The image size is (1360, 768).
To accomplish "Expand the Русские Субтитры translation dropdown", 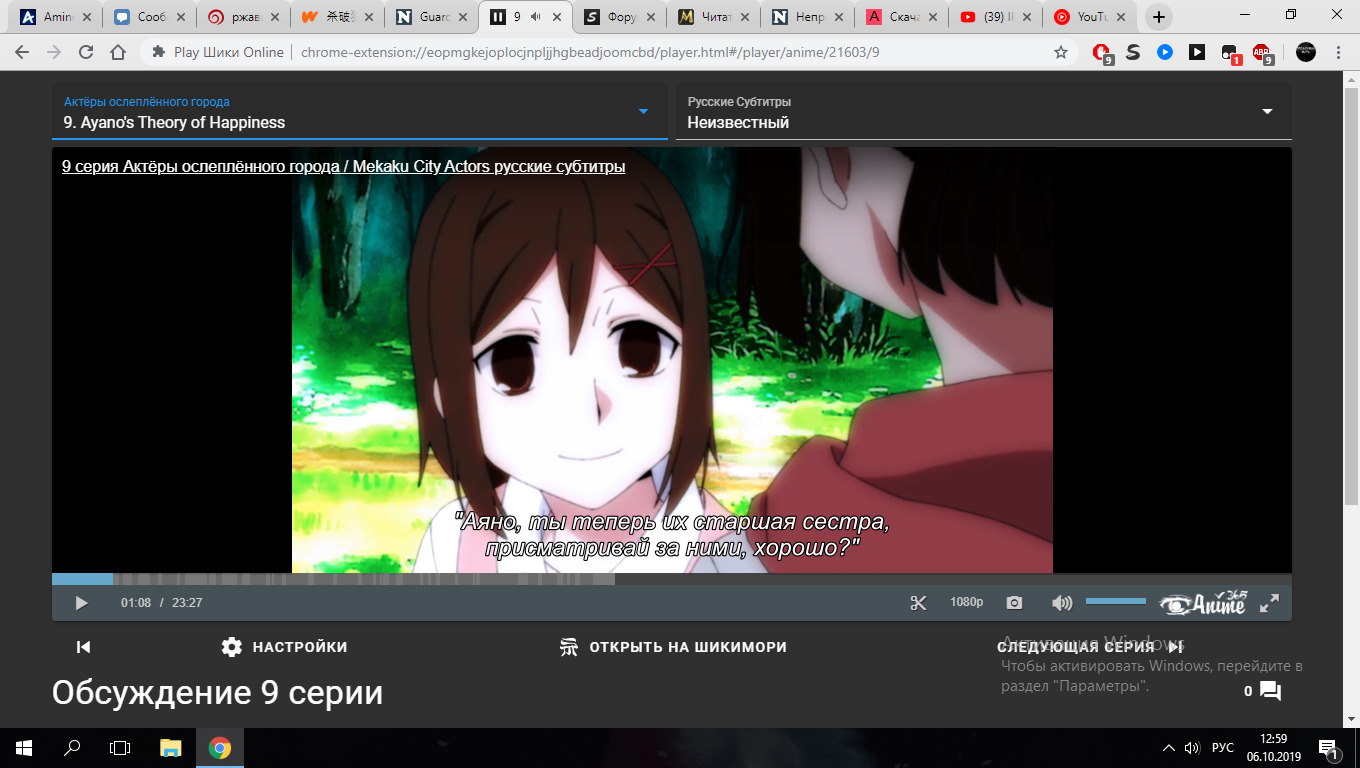I will 1267,112.
